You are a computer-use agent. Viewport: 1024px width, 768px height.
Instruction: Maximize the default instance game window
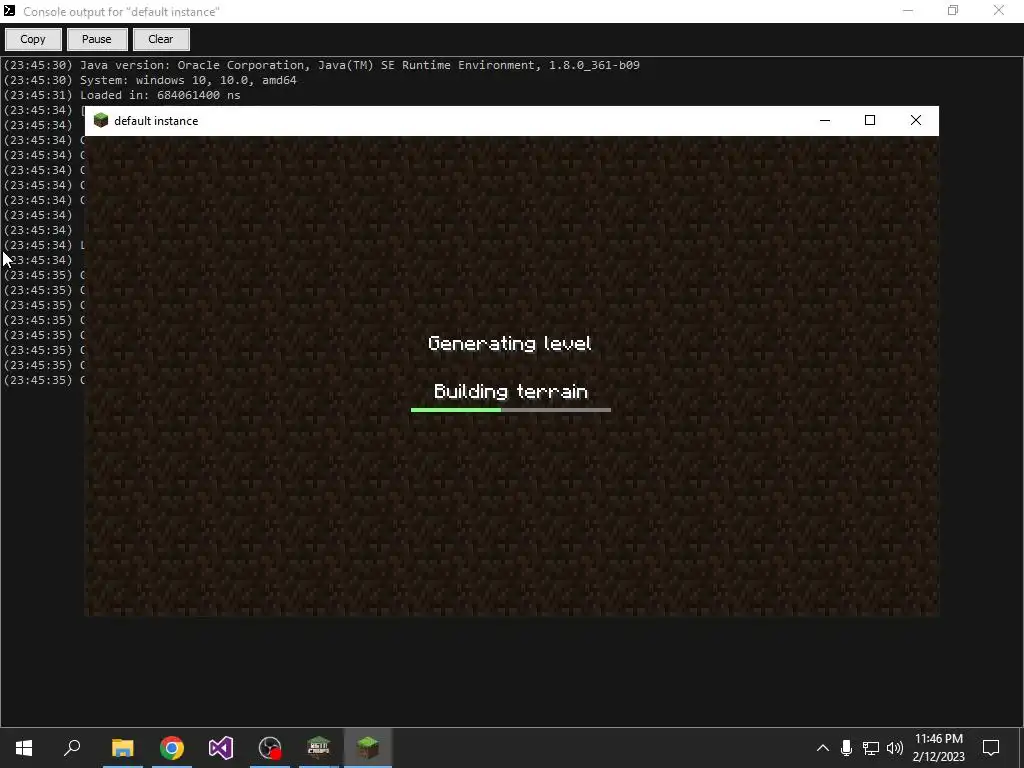(x=870, y=121)
